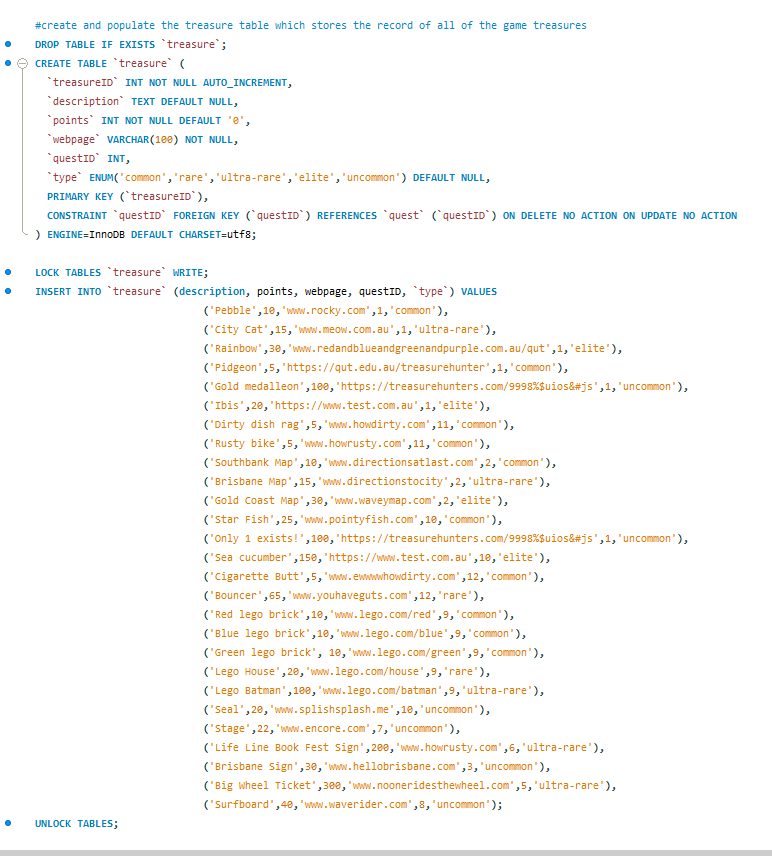Click the 'Red lego brick' values row
The image size is (772, 856).
click(359, 614)
